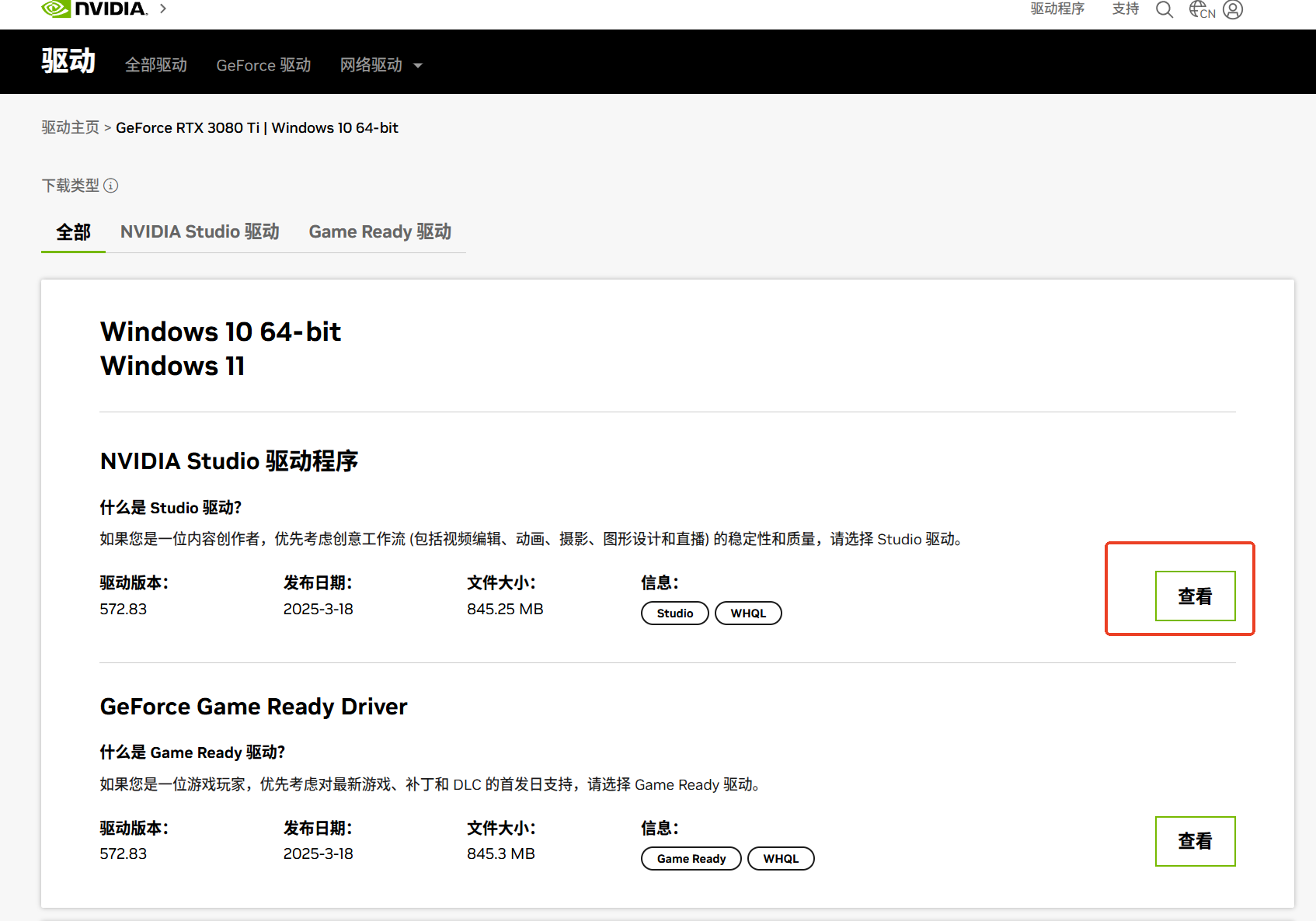Click the 驱动 heading in black bar
The height and width of the screenshot is (921, 1316).
coord(68,61)
